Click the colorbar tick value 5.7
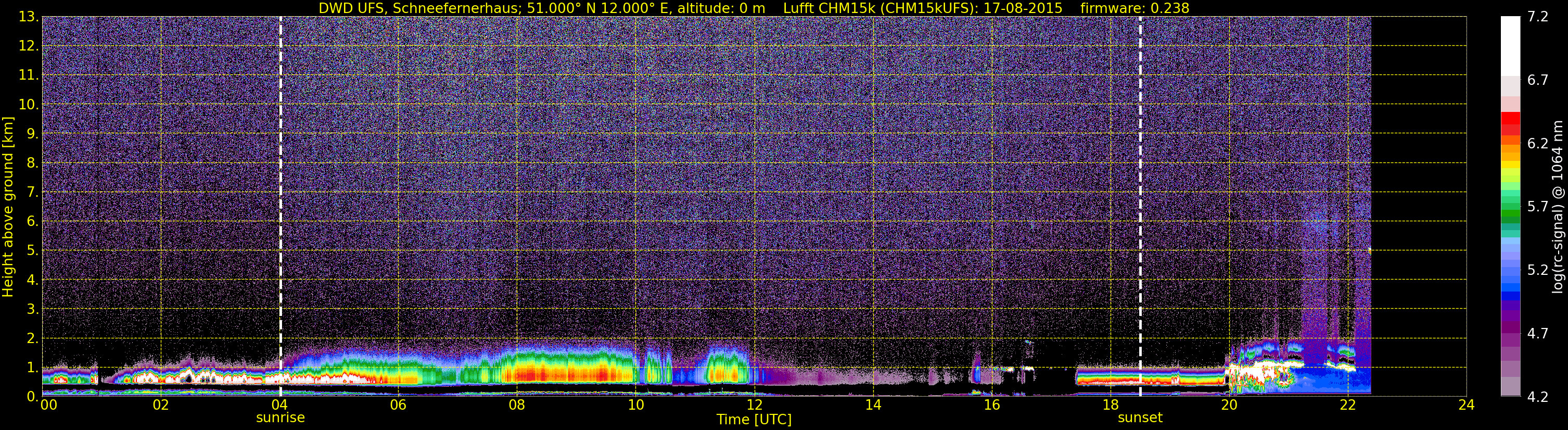 [1538, 207]
